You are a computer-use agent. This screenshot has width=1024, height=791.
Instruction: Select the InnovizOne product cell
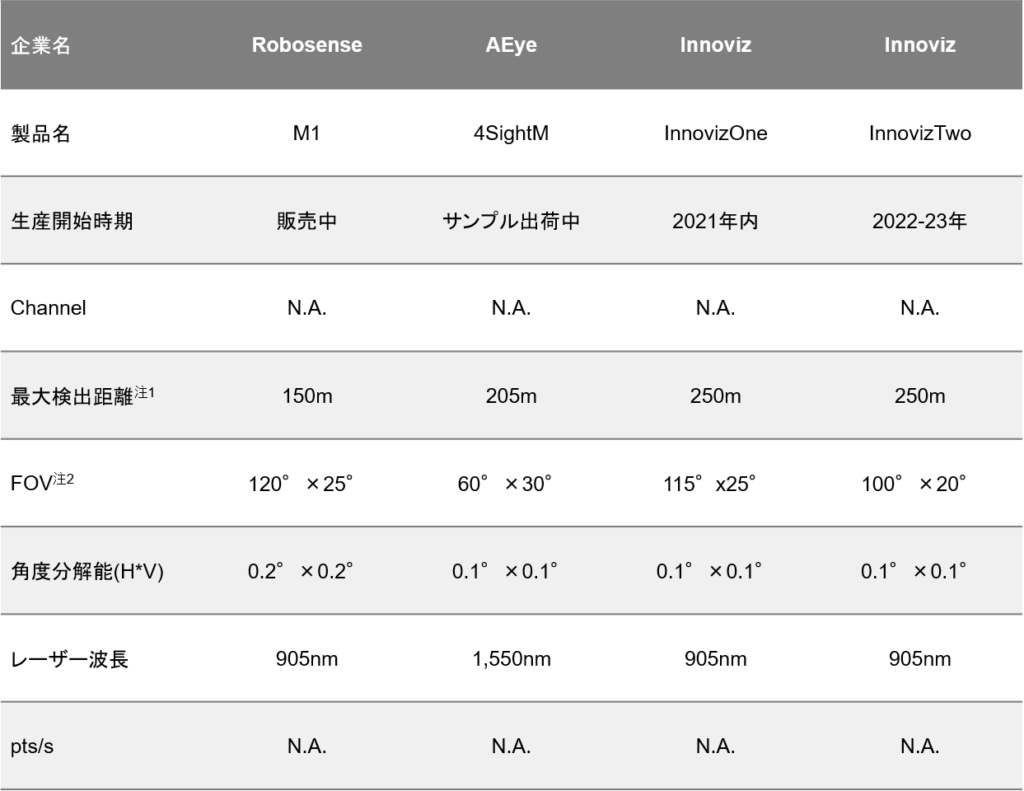tap(715, 133)
